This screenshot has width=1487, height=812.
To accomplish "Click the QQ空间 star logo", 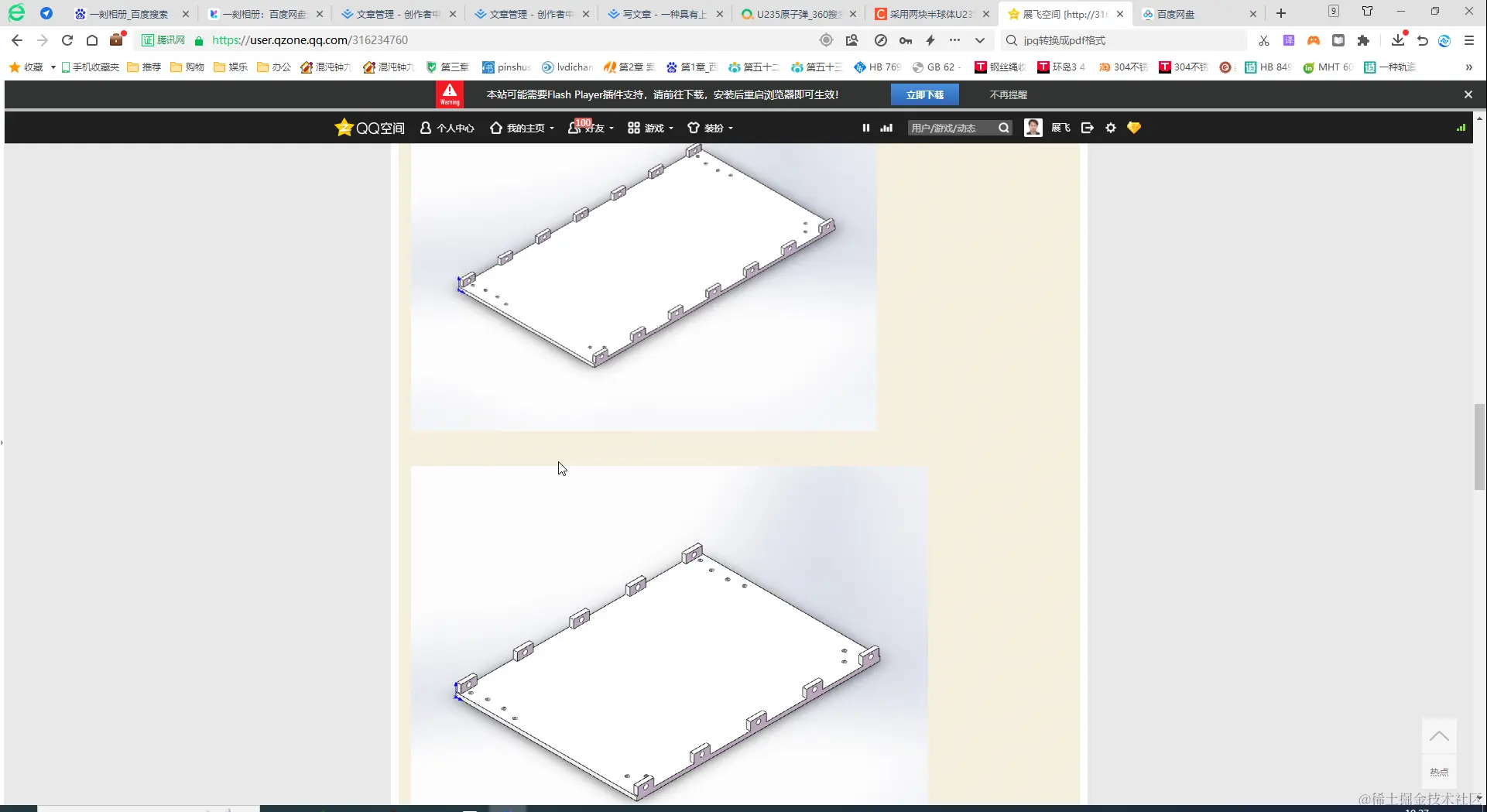I will point(344,127).
